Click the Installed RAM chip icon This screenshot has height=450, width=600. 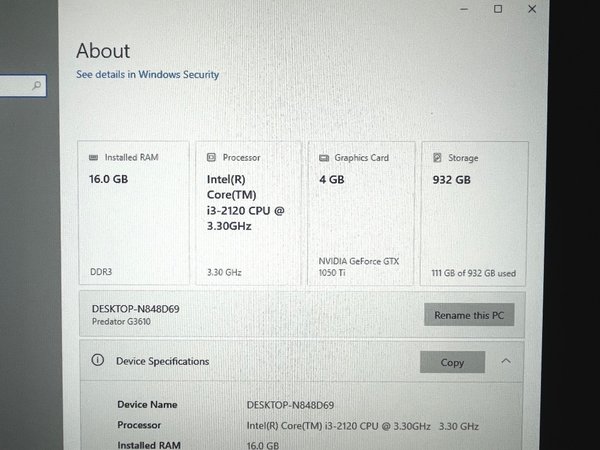pos(94,158)
